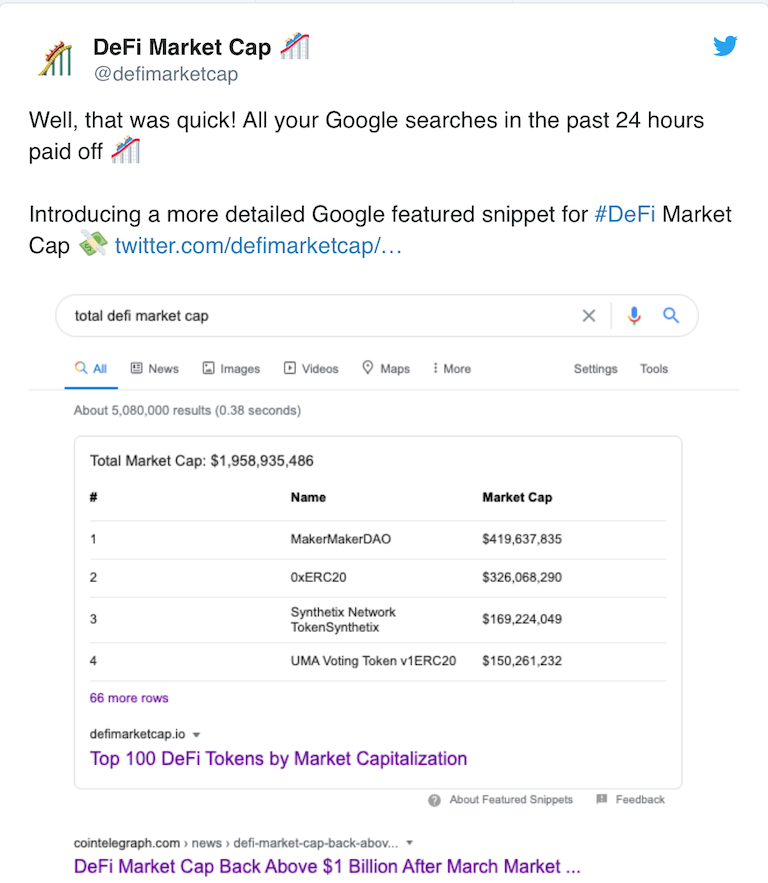Switch to the News search tab
Image resolution: width=768 pixels, height=883 pixels.
coord(155,369)
